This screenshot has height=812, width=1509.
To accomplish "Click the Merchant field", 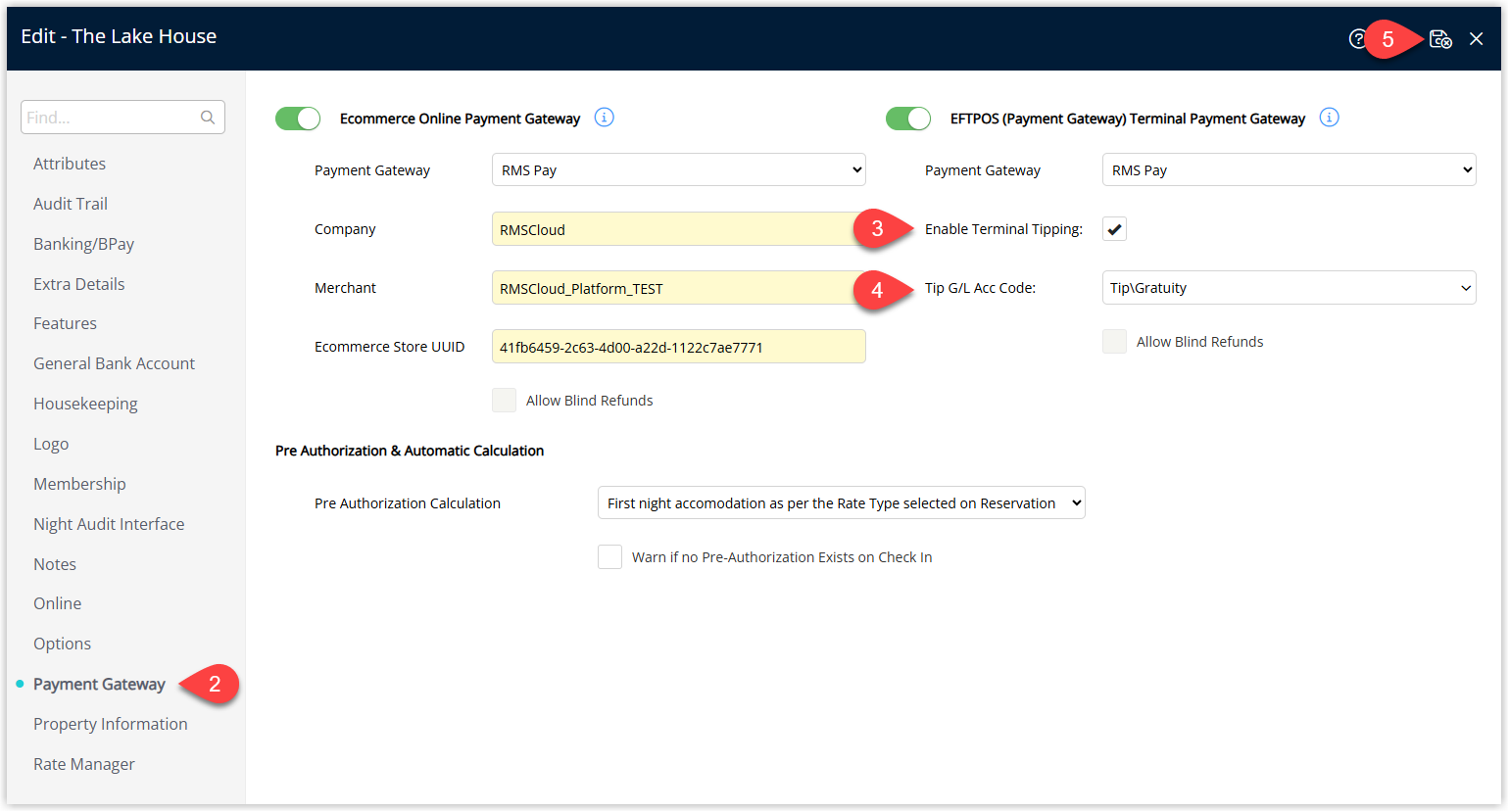I will [x=679, y=288].
